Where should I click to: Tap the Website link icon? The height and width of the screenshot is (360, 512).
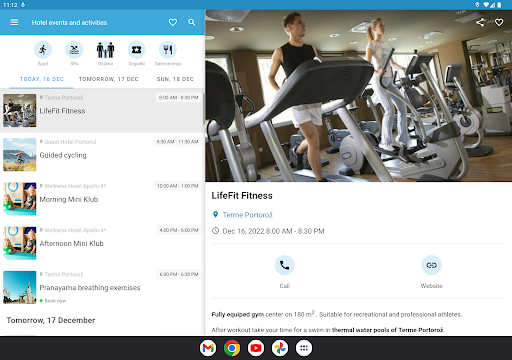(x=431, y=265)
